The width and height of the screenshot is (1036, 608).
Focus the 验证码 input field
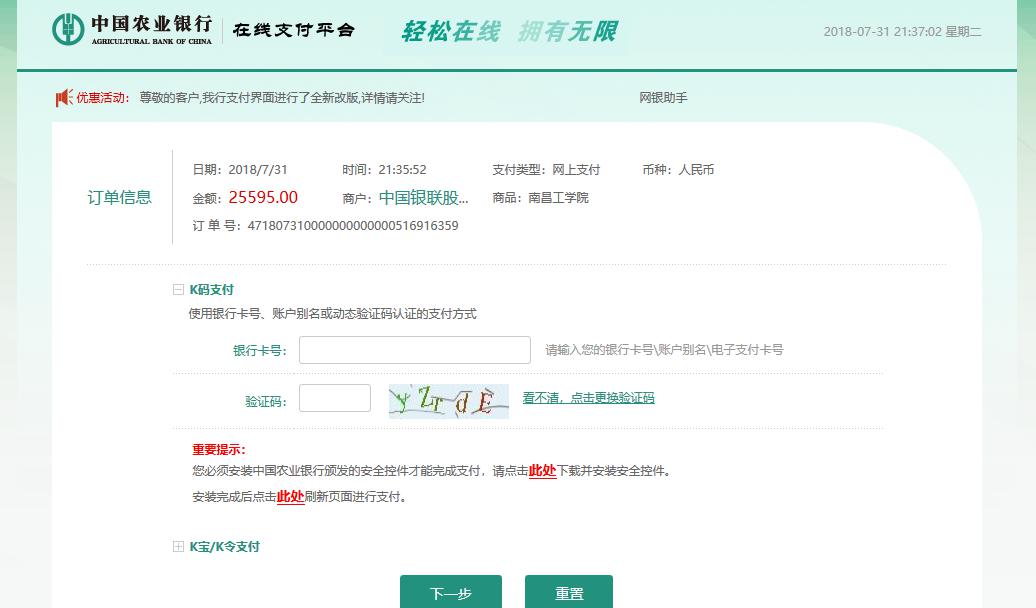click(x=335, y=398)
